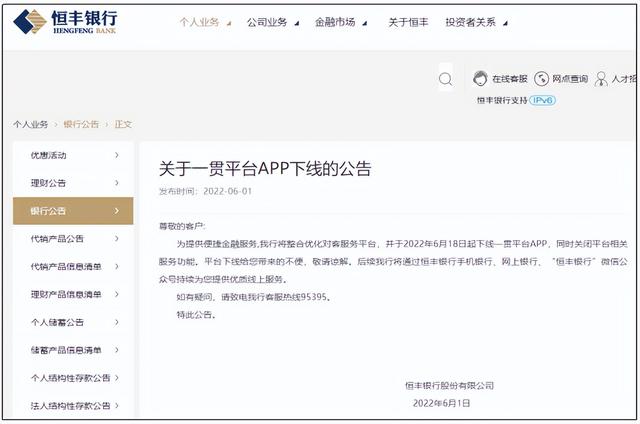Click the IPv6 support badge
Screen dimensions: 640x424
pos(543,100)
